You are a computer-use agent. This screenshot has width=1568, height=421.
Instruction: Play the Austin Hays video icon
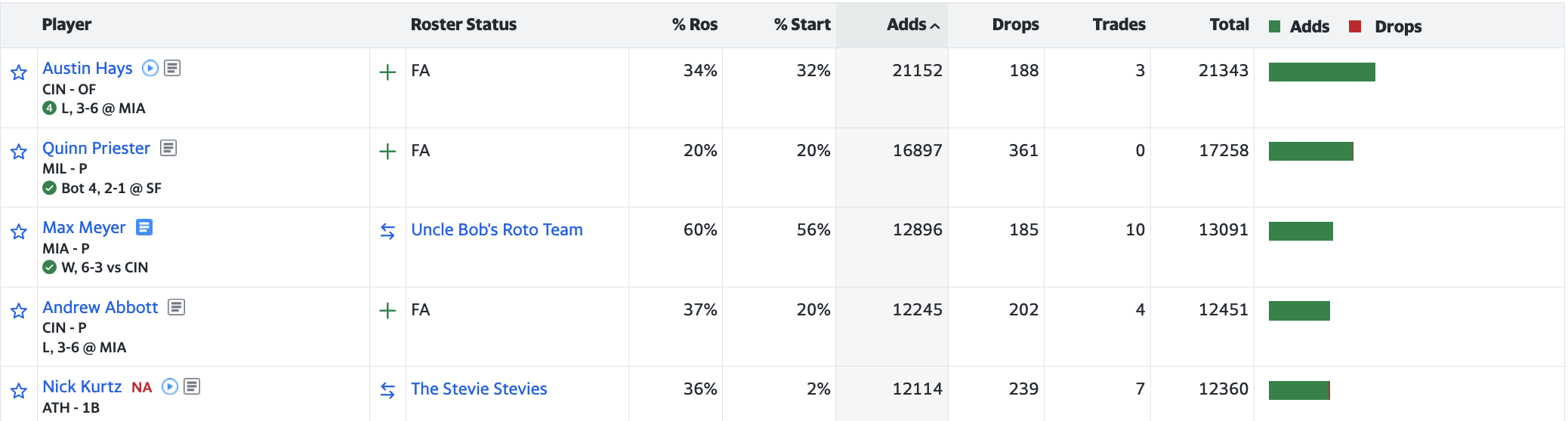point(150,68)
